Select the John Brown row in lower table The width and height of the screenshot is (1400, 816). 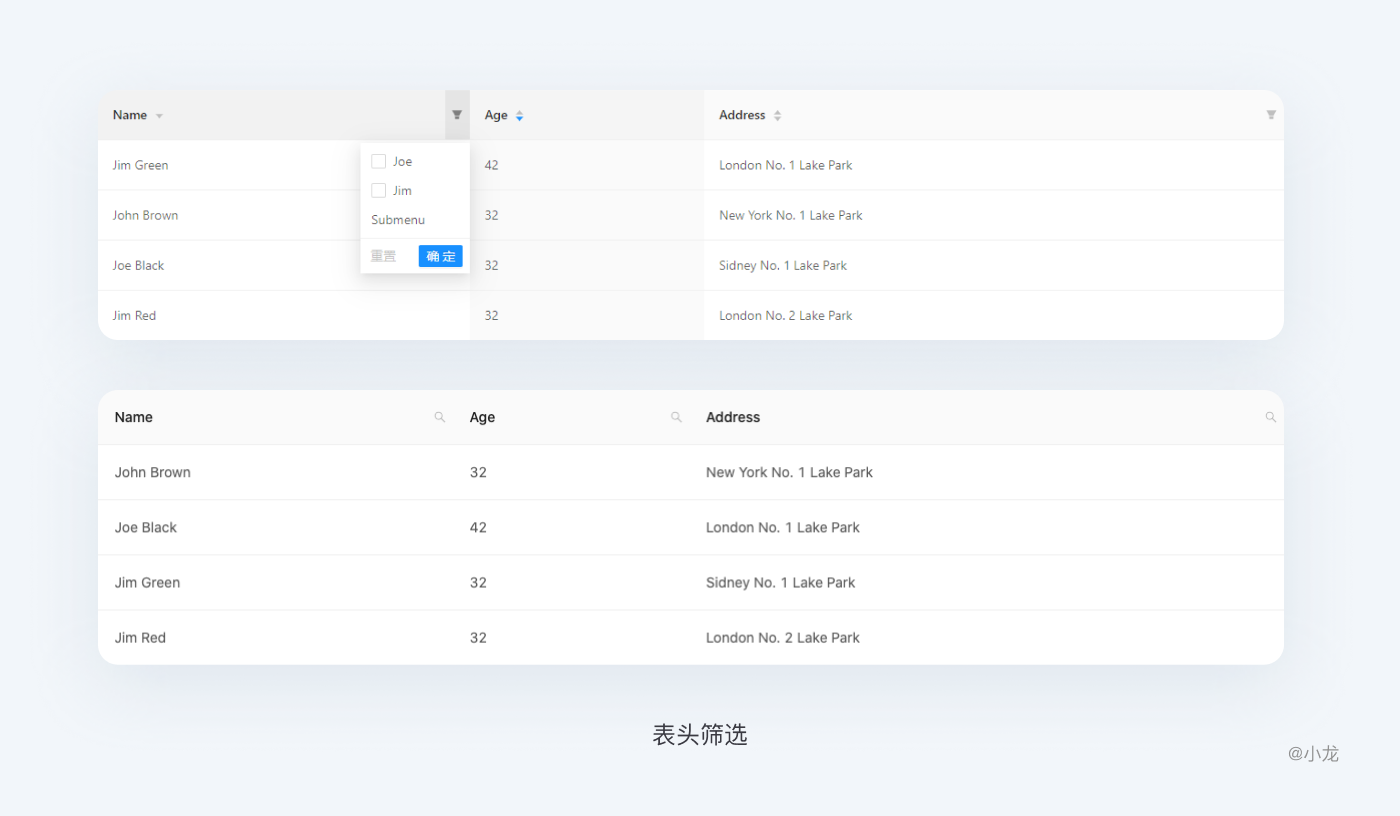[x=153, y=472]
